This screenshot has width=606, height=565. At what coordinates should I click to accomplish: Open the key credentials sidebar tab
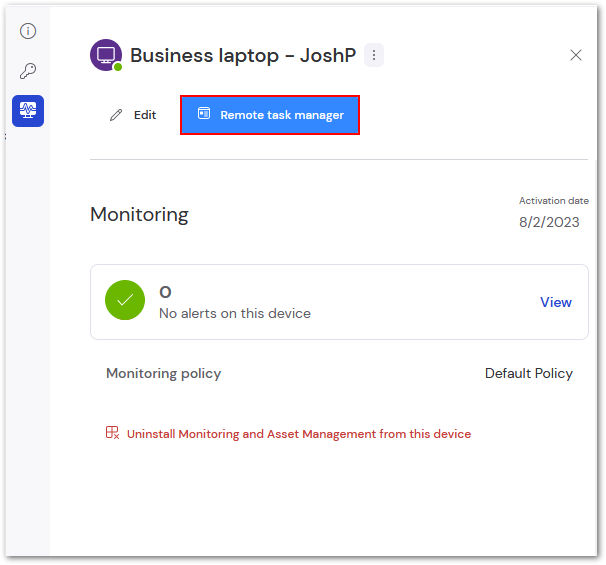[28, 71]
